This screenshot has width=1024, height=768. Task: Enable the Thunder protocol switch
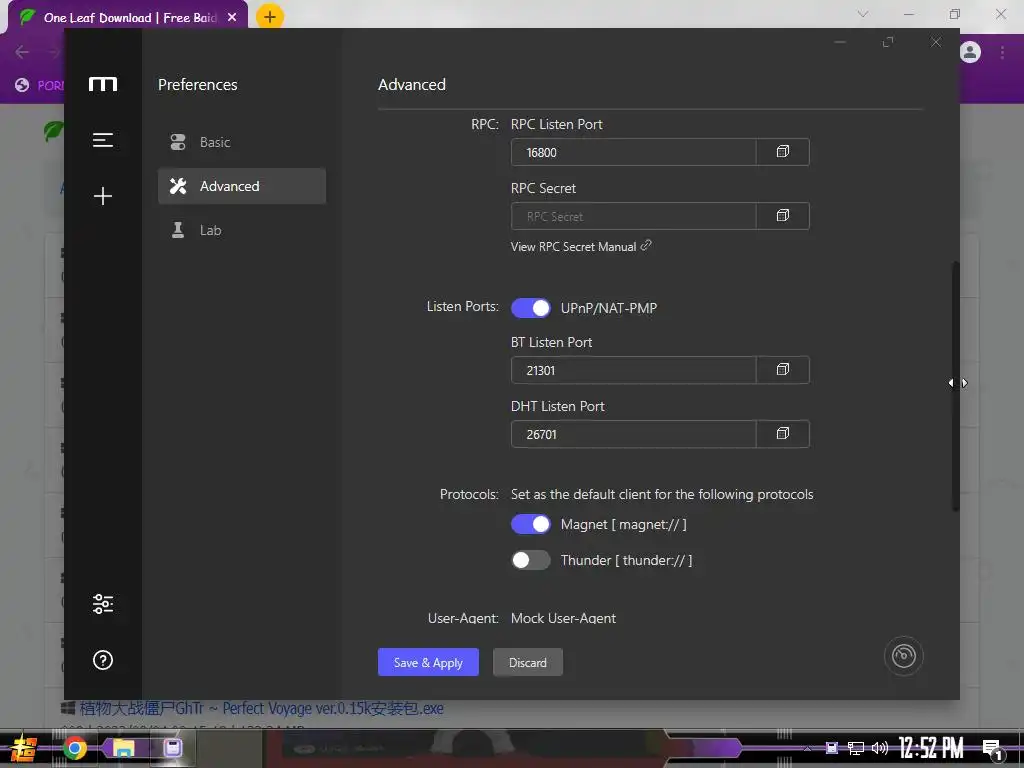pyautogui.click(x=530, y=560)
